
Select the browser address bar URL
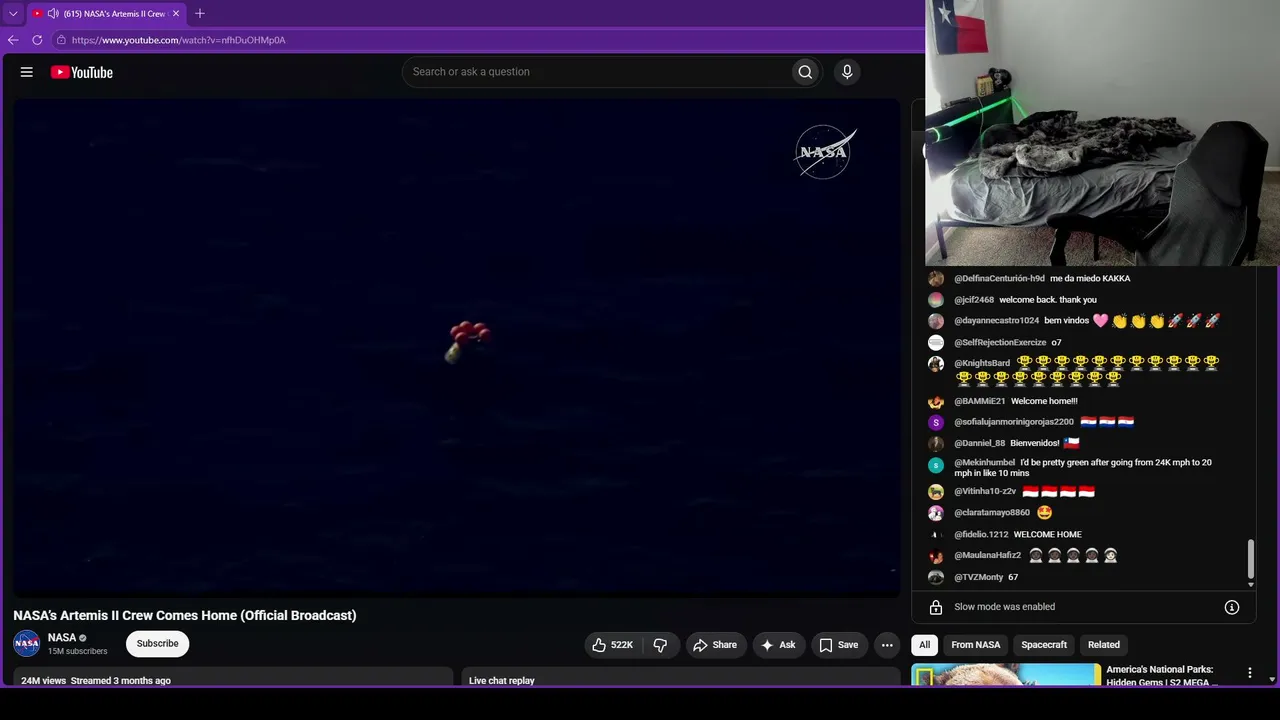pyautogui.click(x=179, y=40)
